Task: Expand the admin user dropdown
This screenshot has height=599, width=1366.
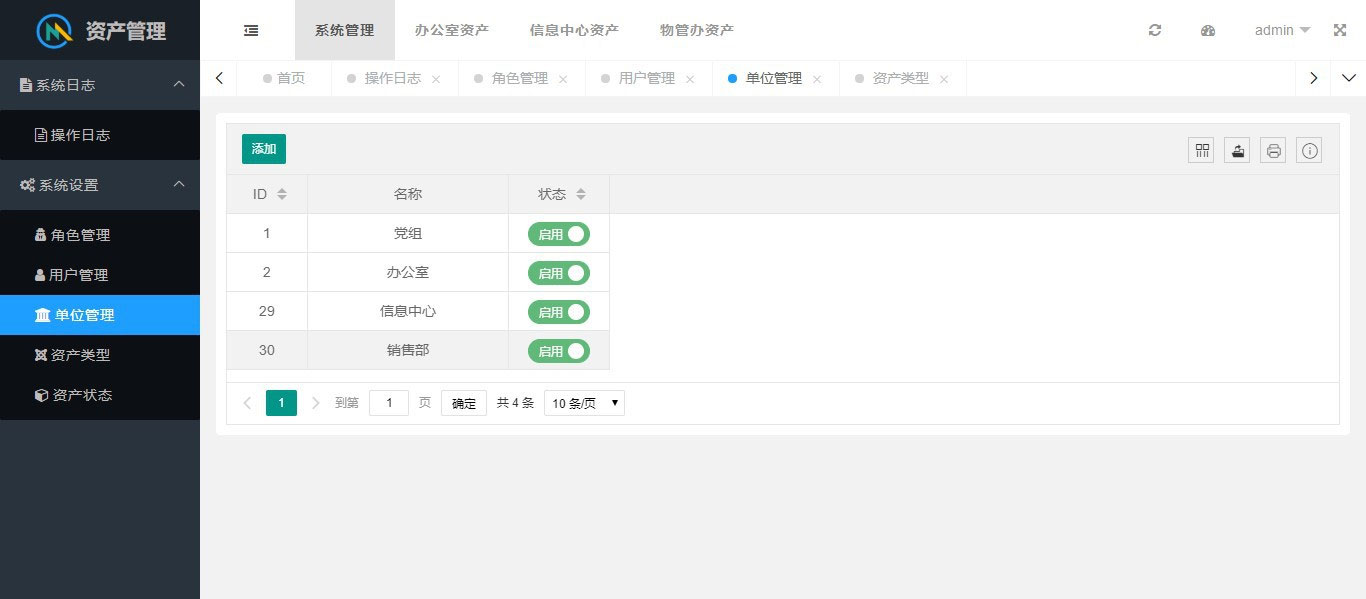Action: 1282,30
